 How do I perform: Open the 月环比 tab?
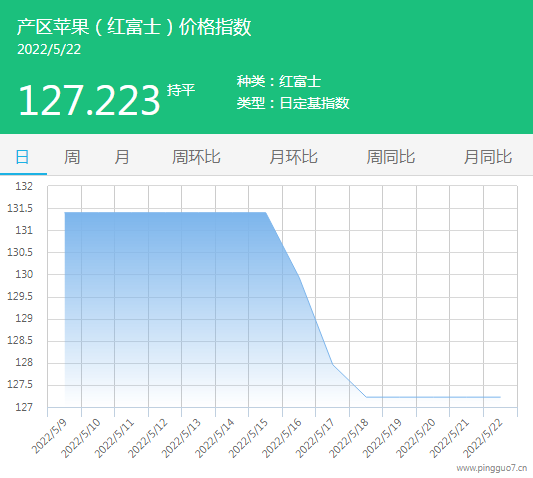(x=293, y=157)
